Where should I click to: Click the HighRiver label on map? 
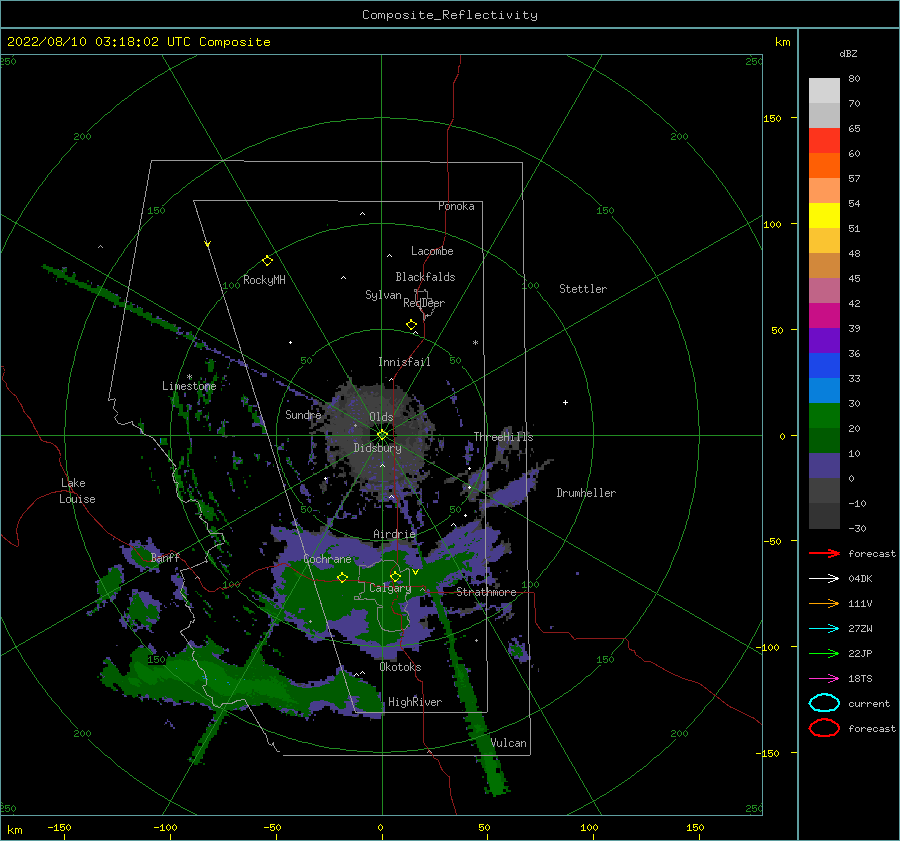415,702
